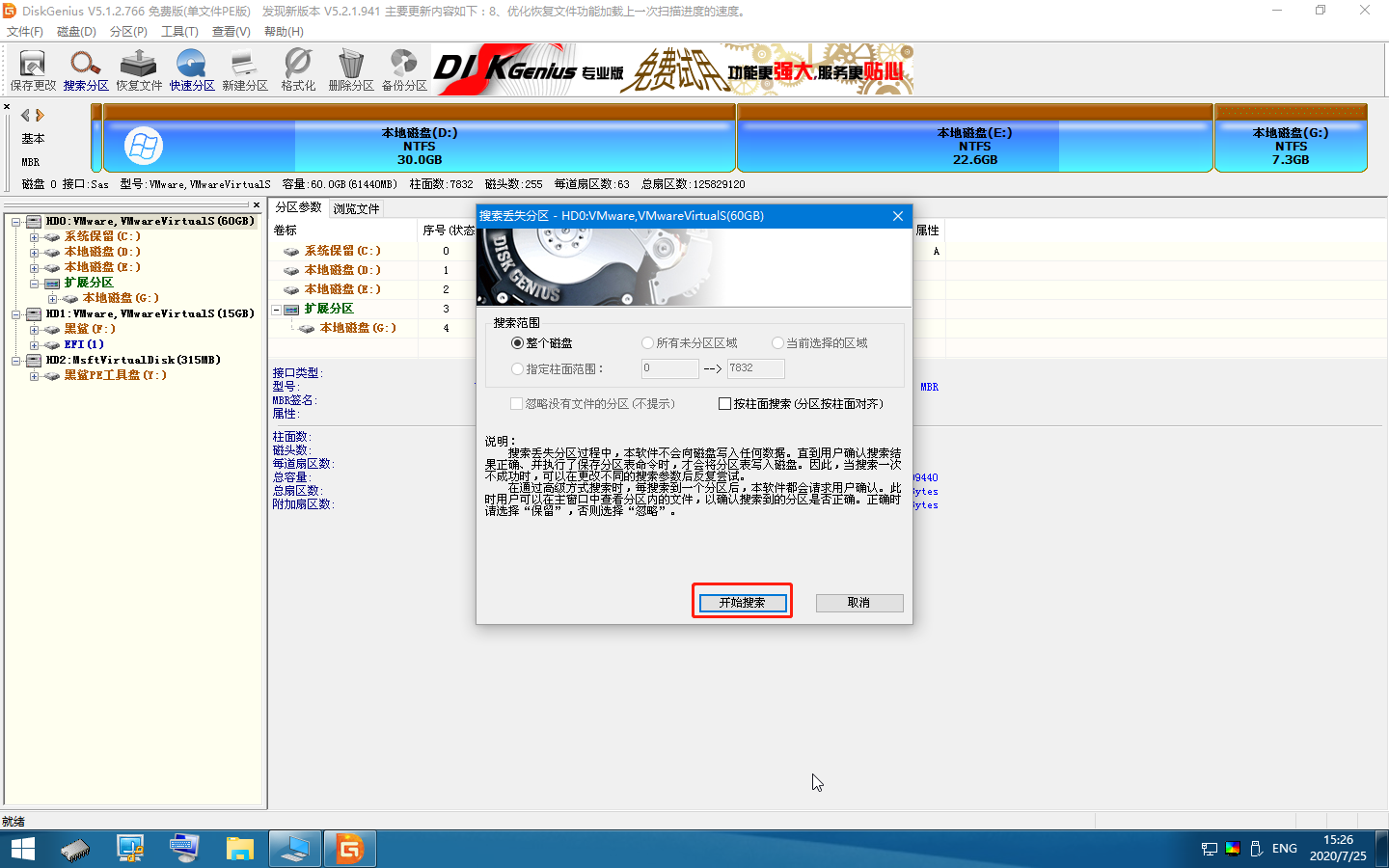Click the end cylinder field showing 7832
This screenshot has height=868, width=1389.
[x=756, y=368]
